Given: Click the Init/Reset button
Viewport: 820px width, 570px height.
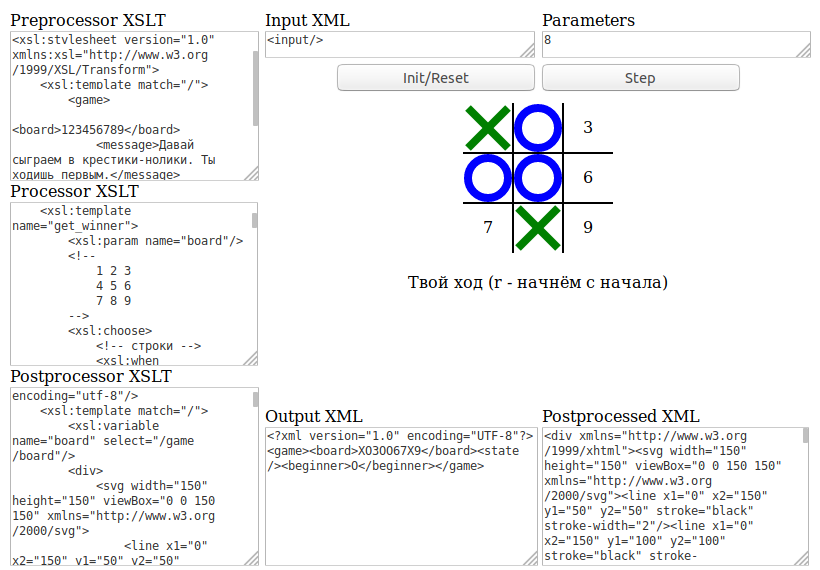Looking at the screenshot, I should [436, 77].
